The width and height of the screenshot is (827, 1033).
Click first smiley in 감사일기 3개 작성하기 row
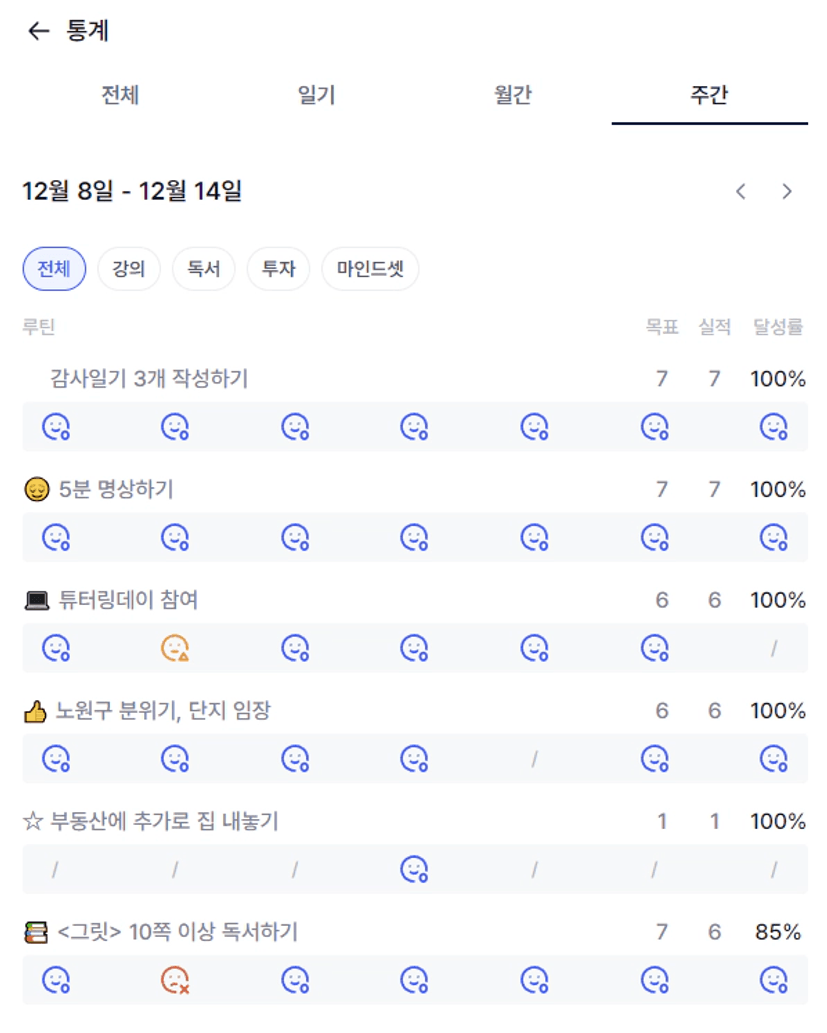point(55,428)
